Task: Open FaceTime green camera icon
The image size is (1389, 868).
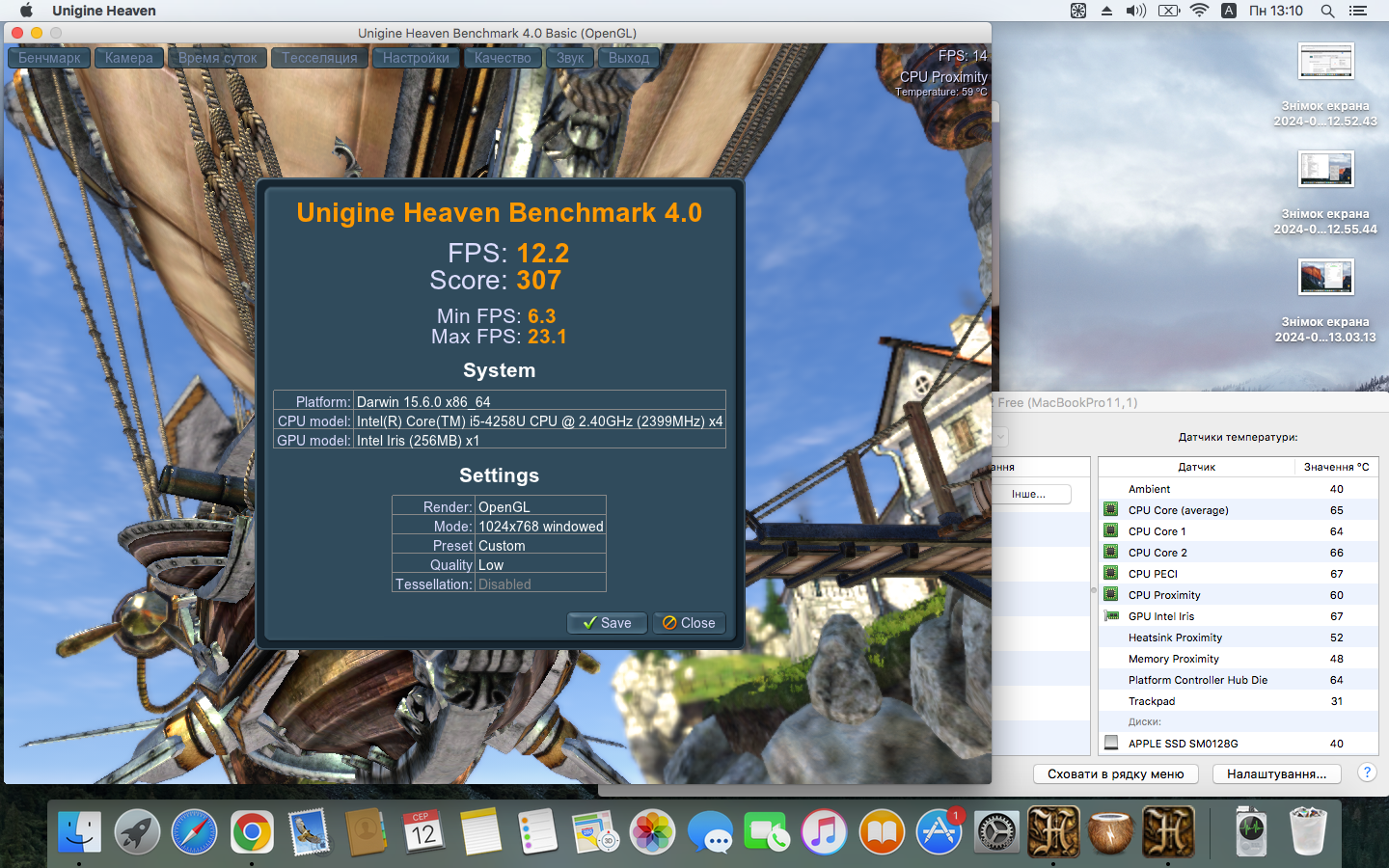Action: (x=767, y=831)
